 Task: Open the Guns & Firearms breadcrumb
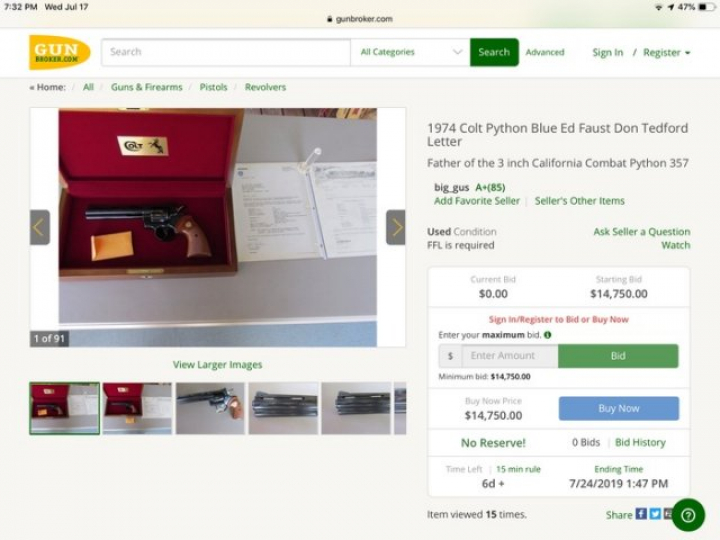point(149,88)
